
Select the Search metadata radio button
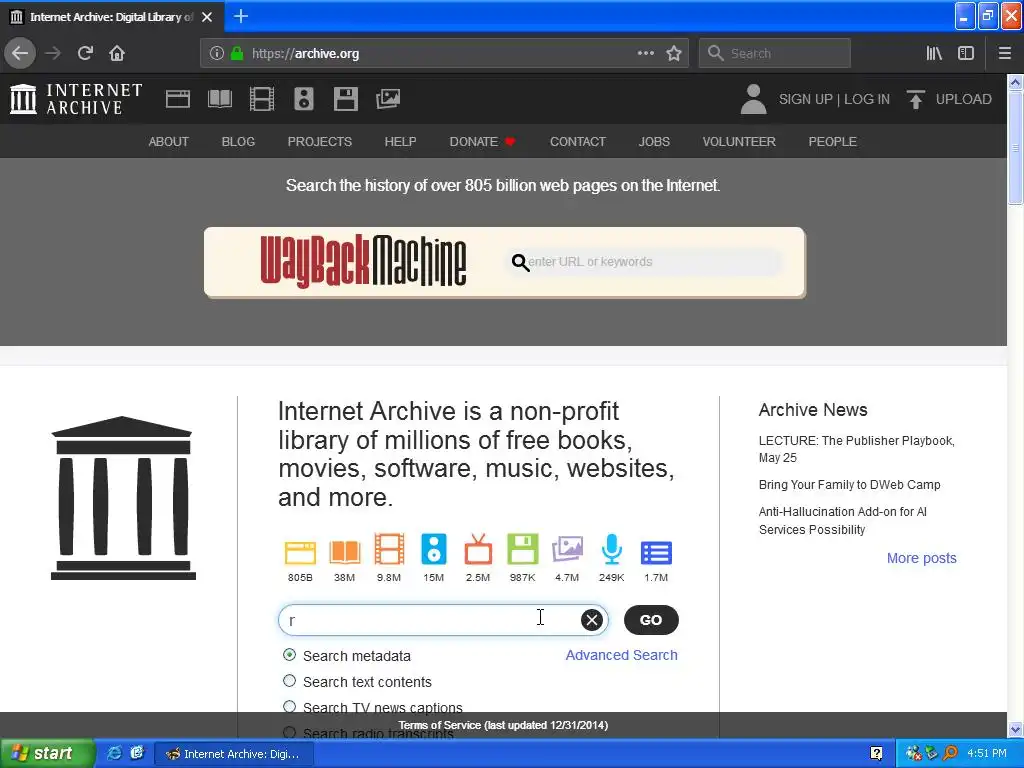tap(289, 654)
